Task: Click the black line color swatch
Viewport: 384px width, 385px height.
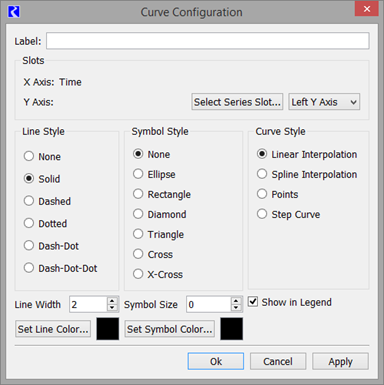Action: [108, 329]
